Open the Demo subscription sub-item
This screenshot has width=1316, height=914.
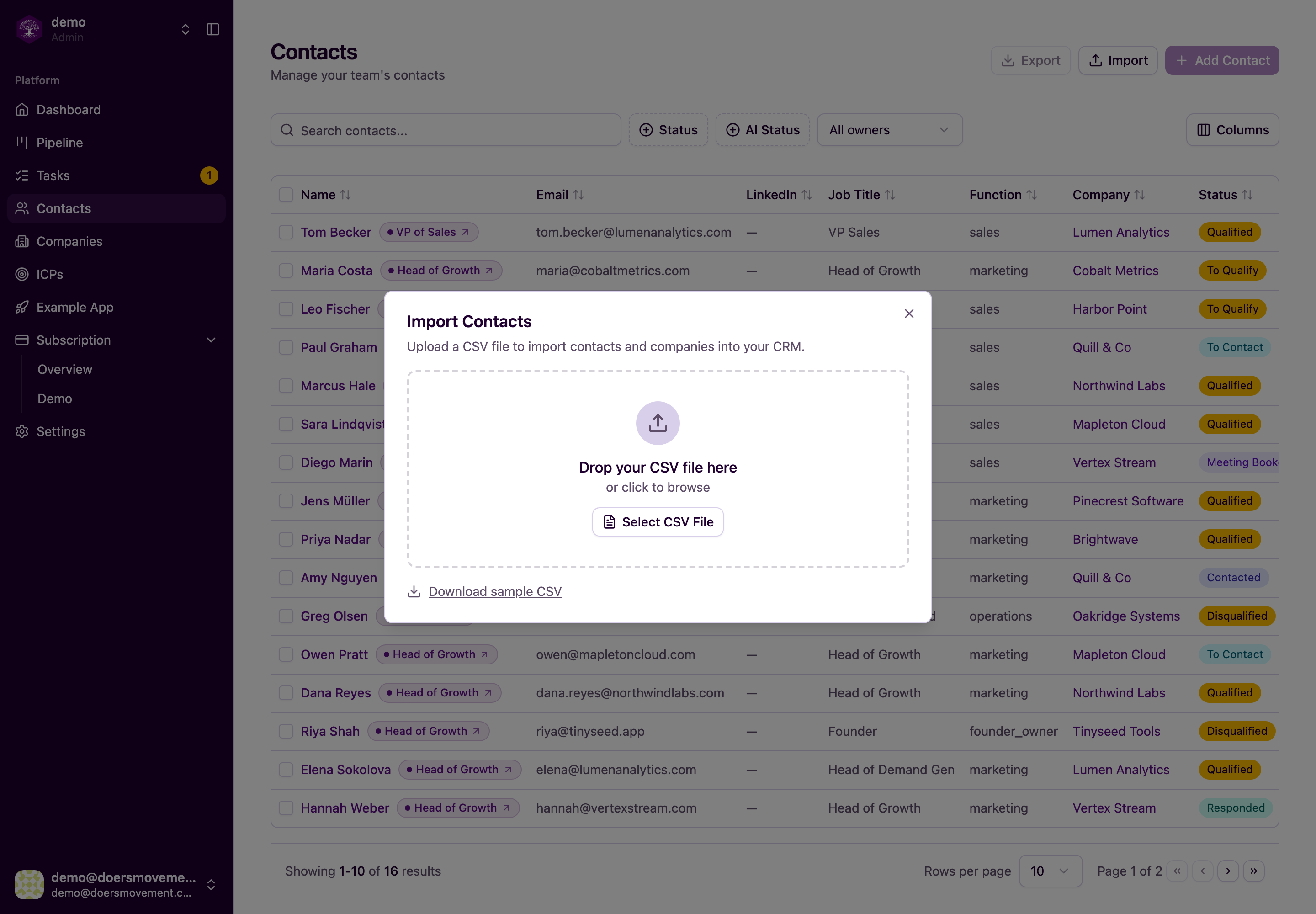tap(54, 399)
